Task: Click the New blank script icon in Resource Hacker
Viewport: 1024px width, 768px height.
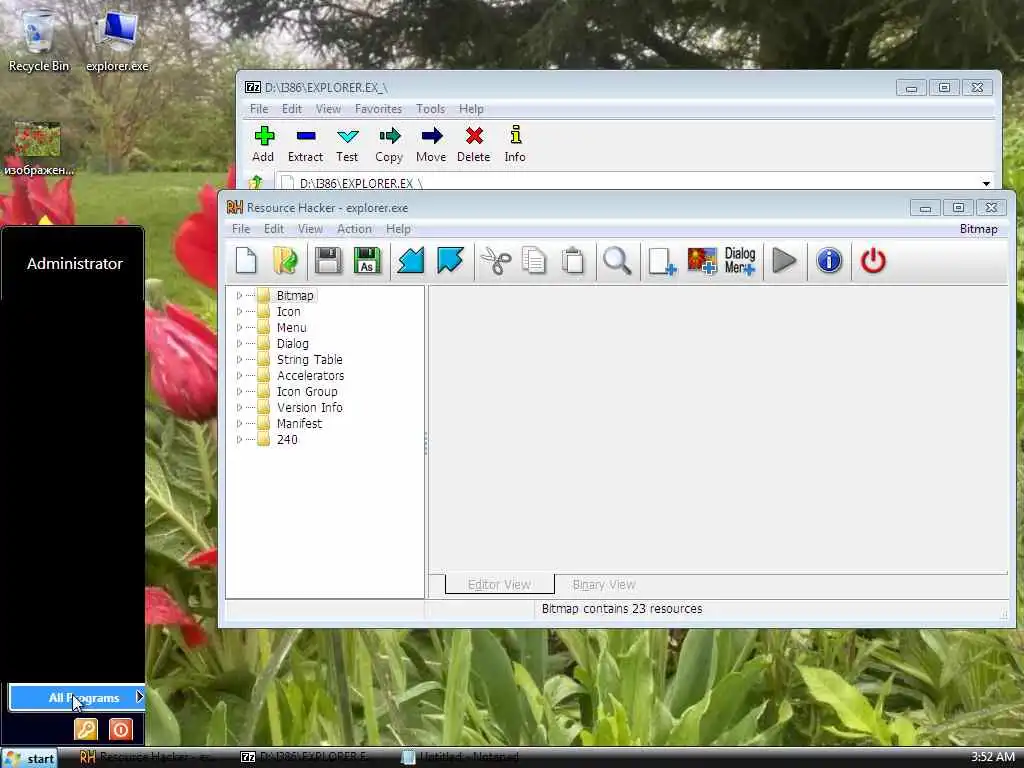Action: 246,261
